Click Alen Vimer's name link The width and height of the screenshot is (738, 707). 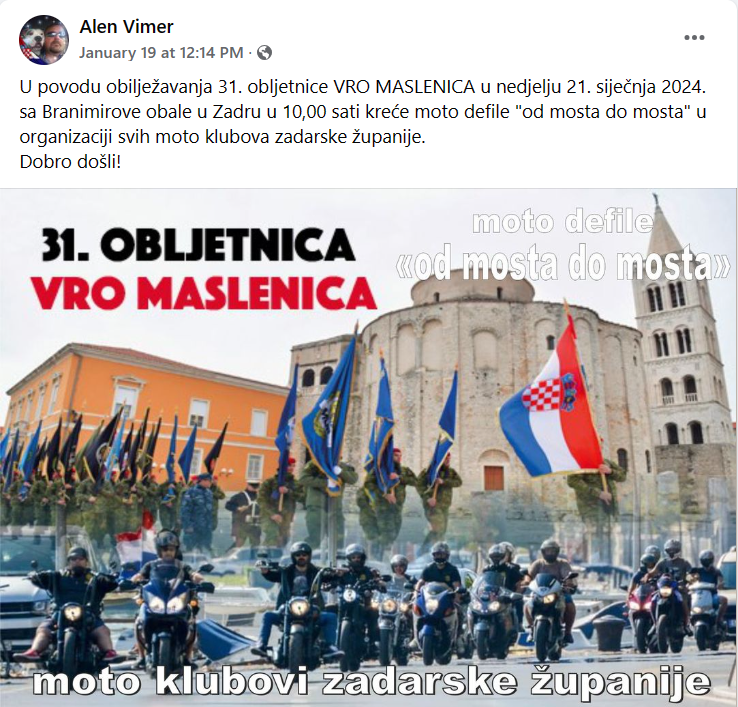point(126,27)
